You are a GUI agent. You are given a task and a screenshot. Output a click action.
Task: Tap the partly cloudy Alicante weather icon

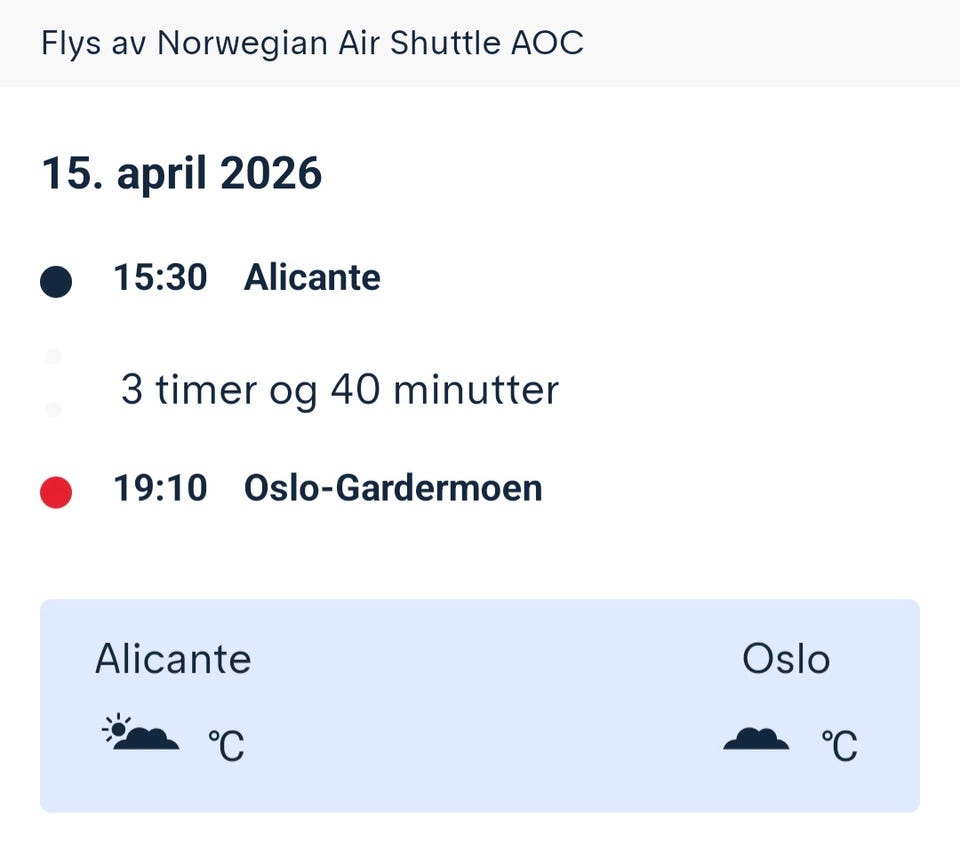[140, 735]
